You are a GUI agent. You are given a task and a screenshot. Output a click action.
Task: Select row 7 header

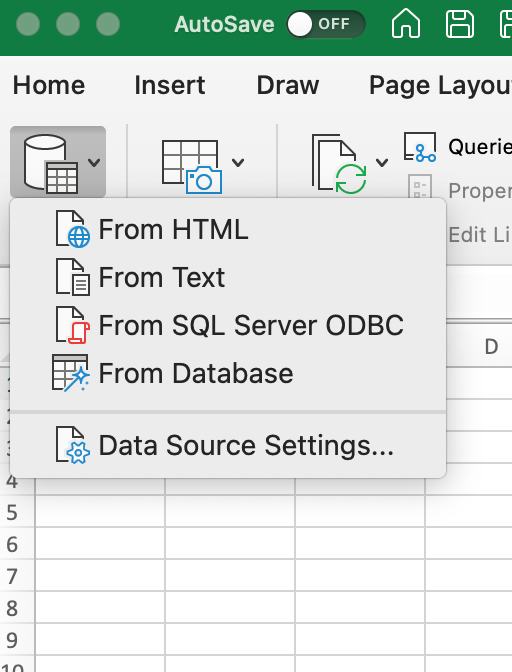17,575
